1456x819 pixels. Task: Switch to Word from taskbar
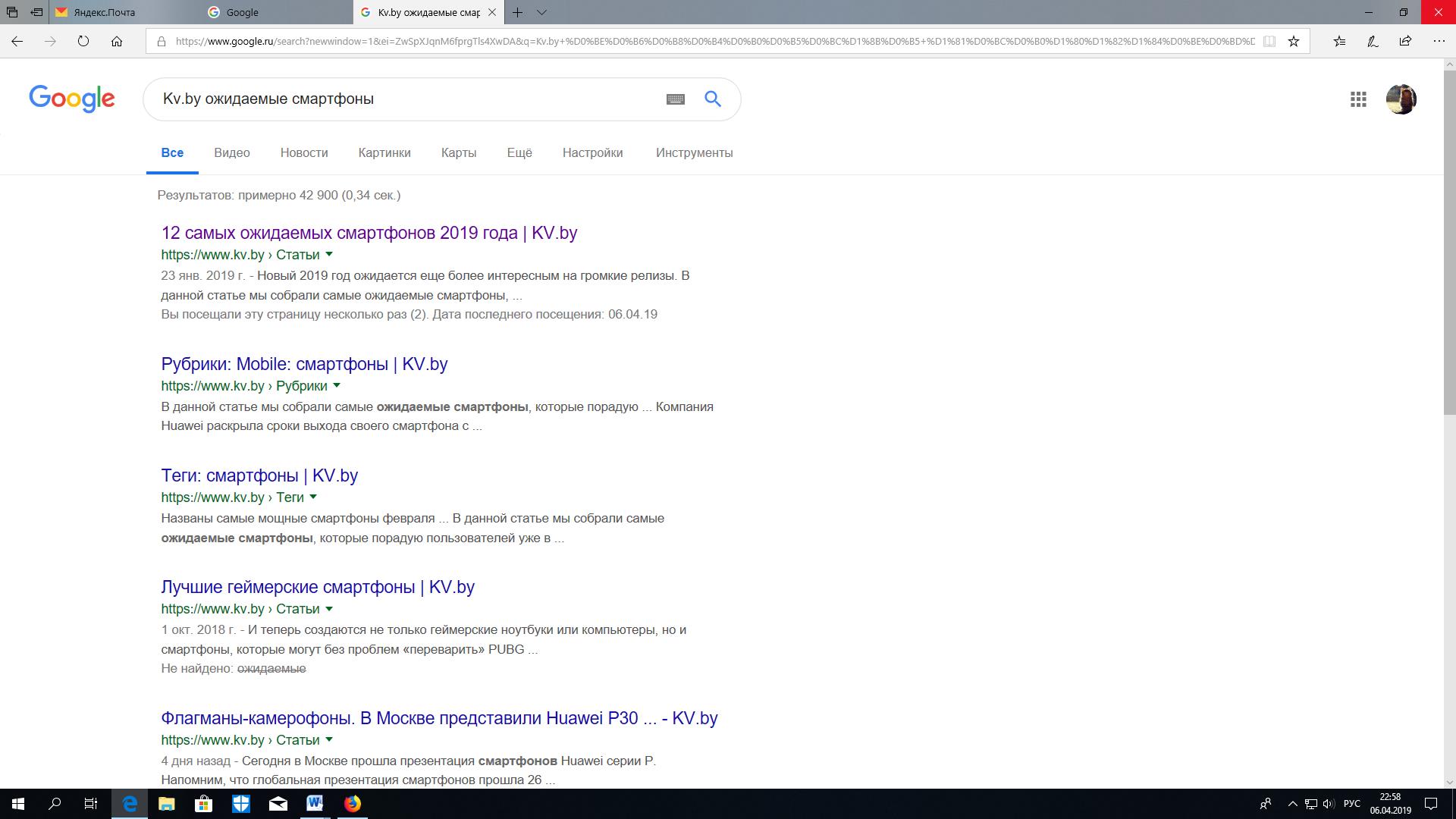[315, 804]
